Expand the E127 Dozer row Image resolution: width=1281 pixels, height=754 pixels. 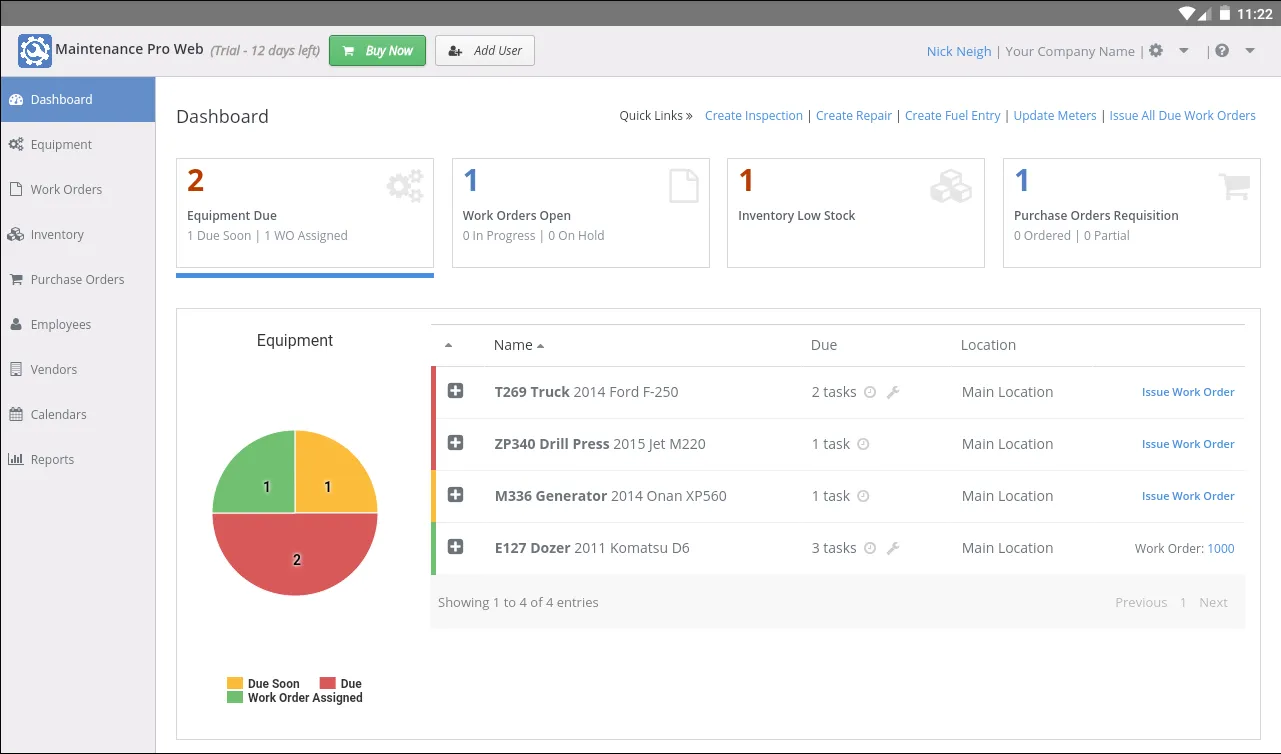(458, 547)
